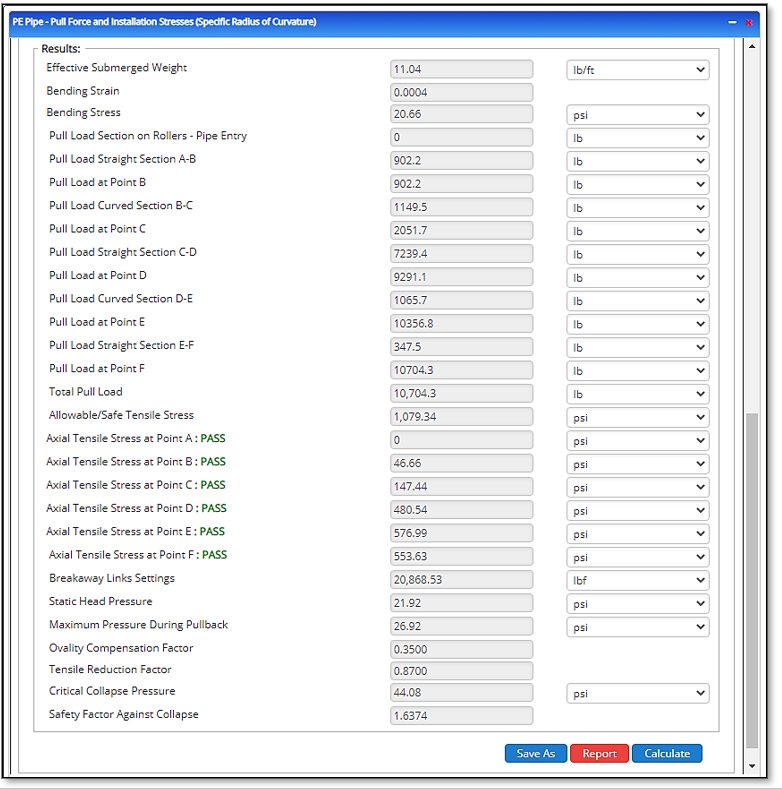The image size is (782, 789).
Task: Click the Total Pull Load value field
Action: click(461, 394)
